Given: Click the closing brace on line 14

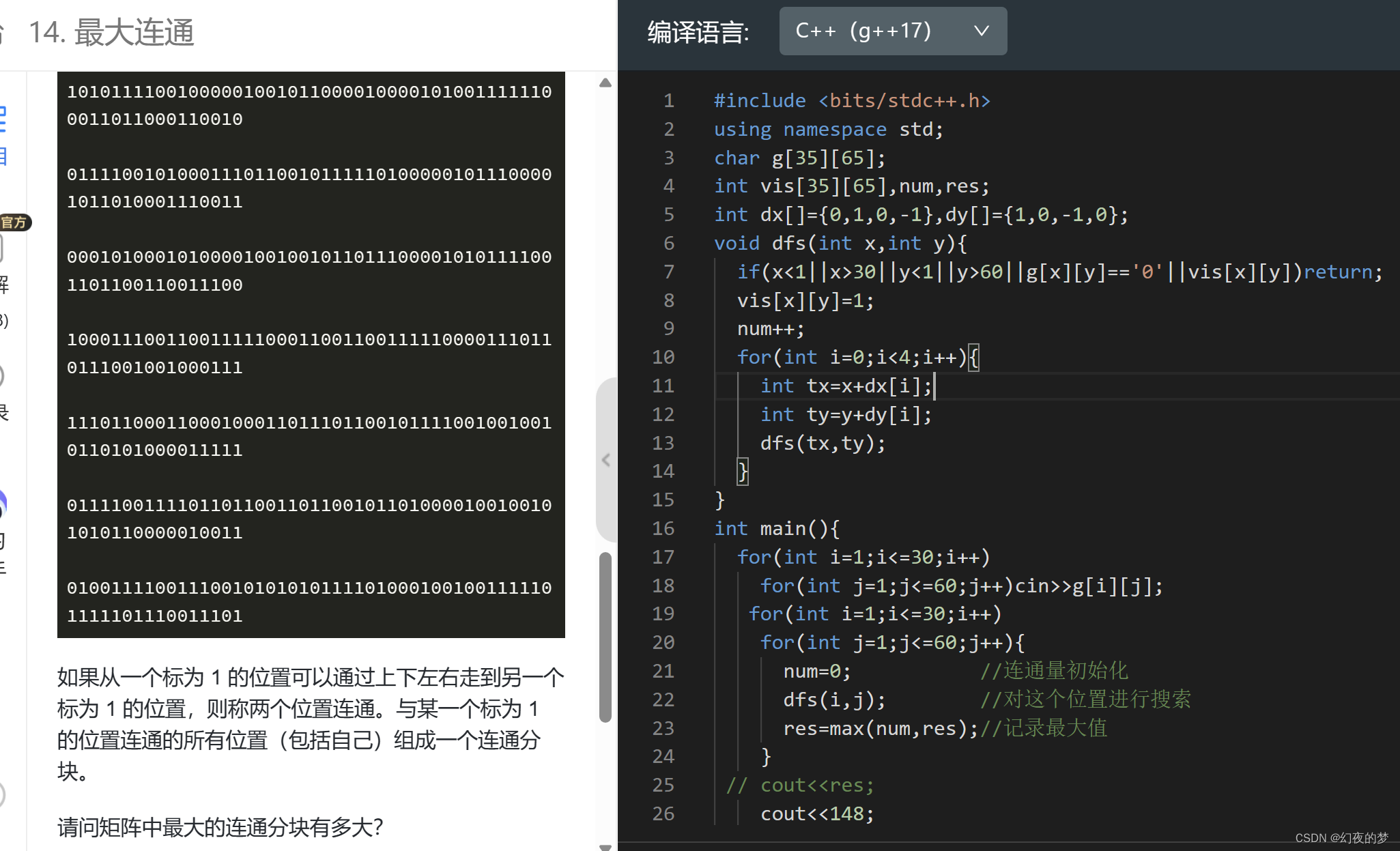Looking at the screenshot, I should [743, 472].
